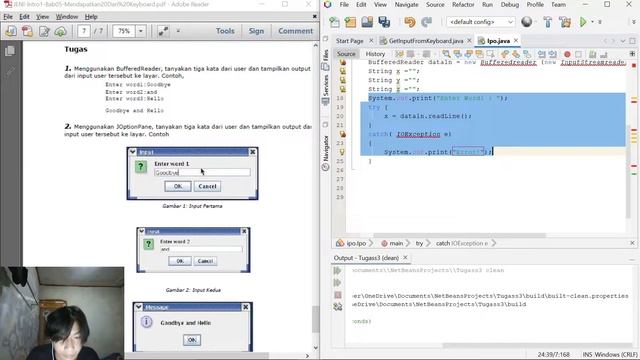The width and height of the screenshot is (640, 360).
Task: Click Shift Line Right icon in editor toolbar
Action: tap(553, 54)
